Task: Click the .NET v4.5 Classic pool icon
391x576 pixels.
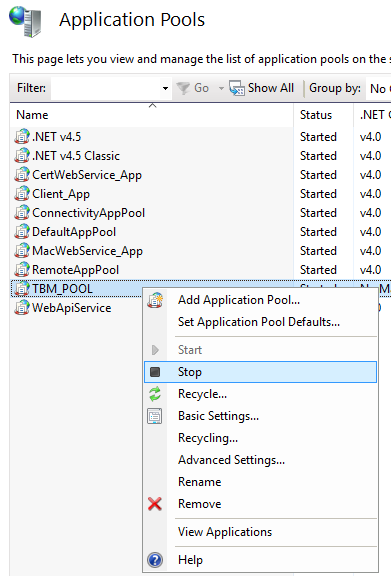Action: pyautogui.click(x=22, y=155)
